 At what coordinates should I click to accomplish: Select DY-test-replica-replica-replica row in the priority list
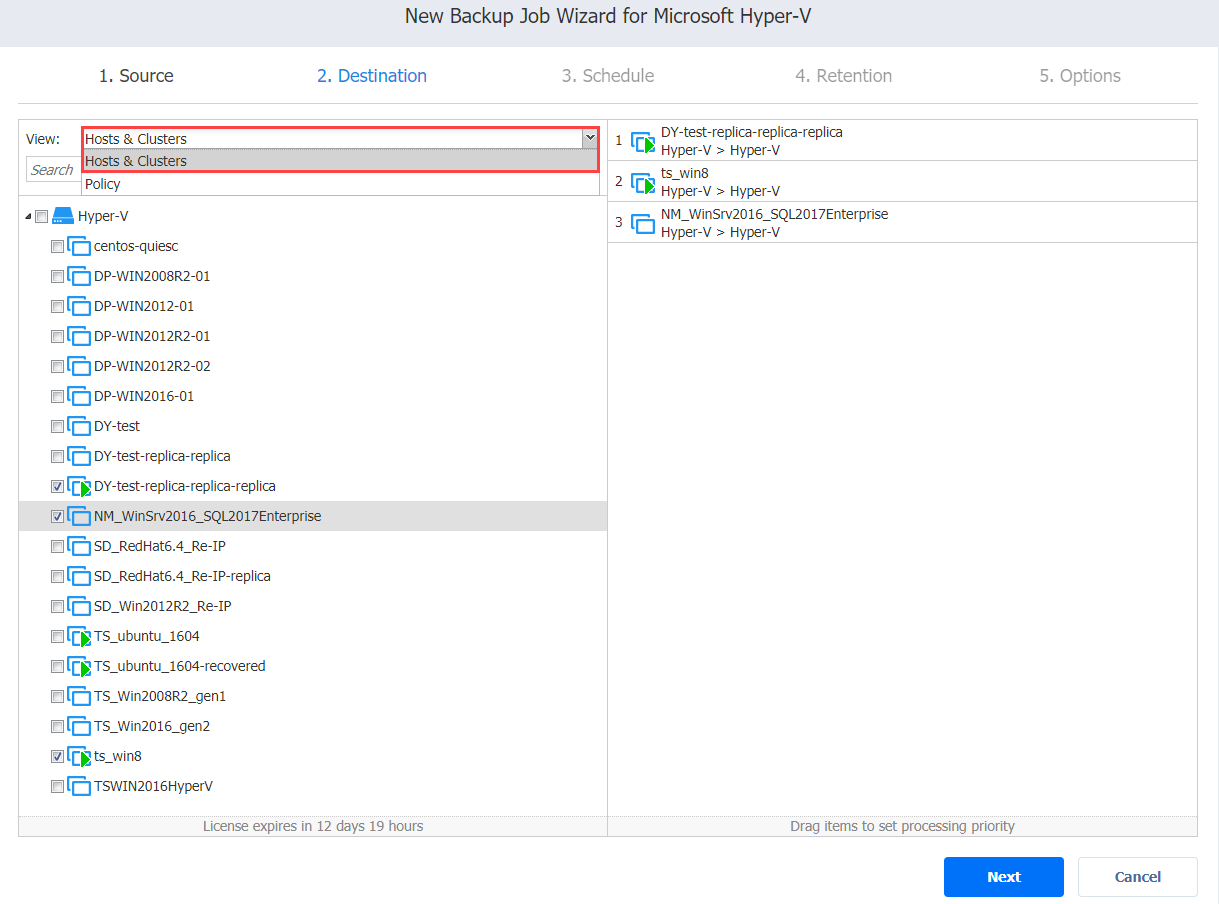tap(902, 141)
